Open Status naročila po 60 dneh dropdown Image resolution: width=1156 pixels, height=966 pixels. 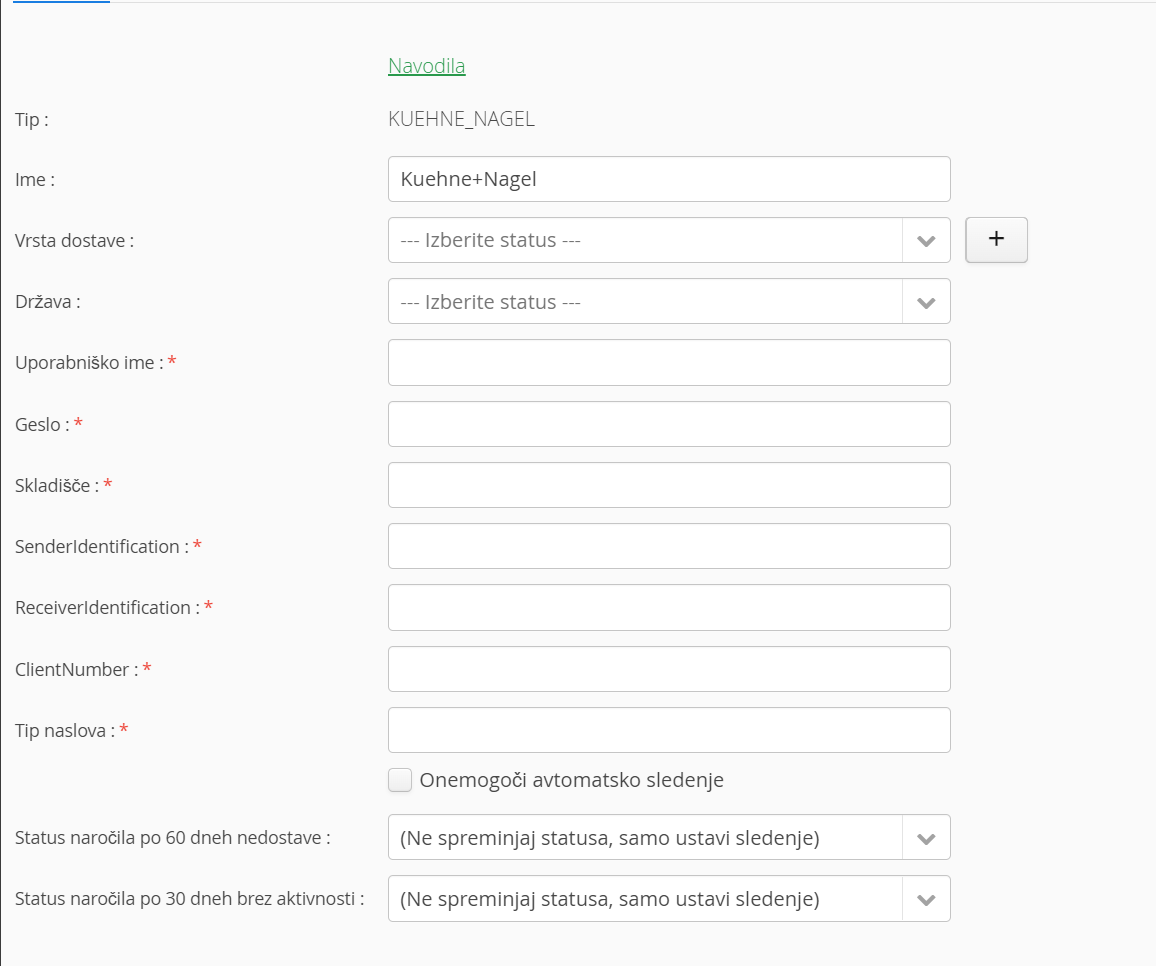[x=669, y=837]
